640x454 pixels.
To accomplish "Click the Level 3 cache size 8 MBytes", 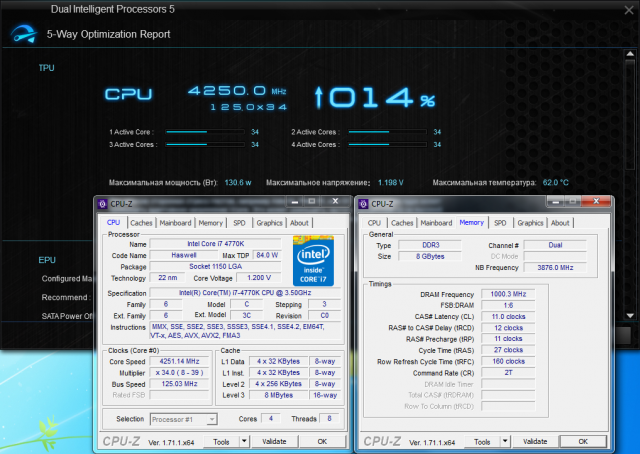I will 278,395.
